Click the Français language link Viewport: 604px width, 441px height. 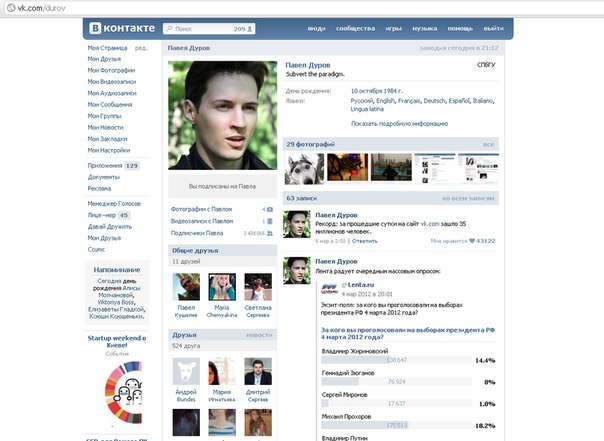409,101
